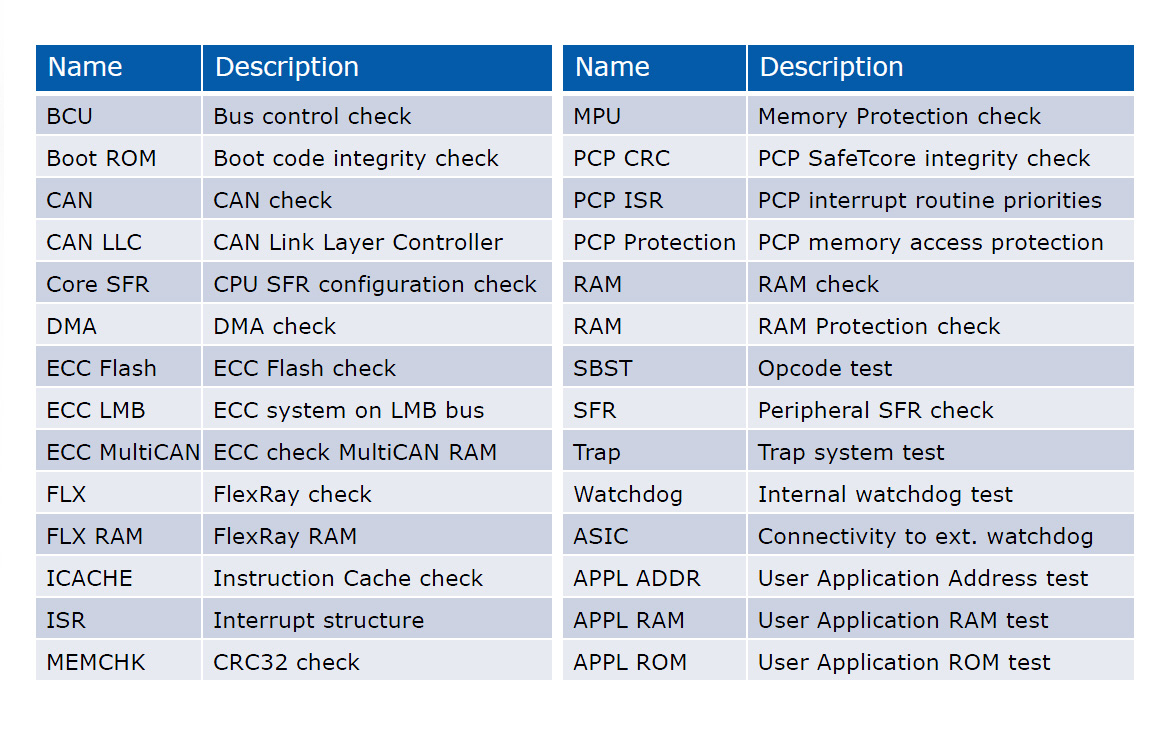Select the SBST name cell
1162x734 pixels.
(x=603, y=368)
